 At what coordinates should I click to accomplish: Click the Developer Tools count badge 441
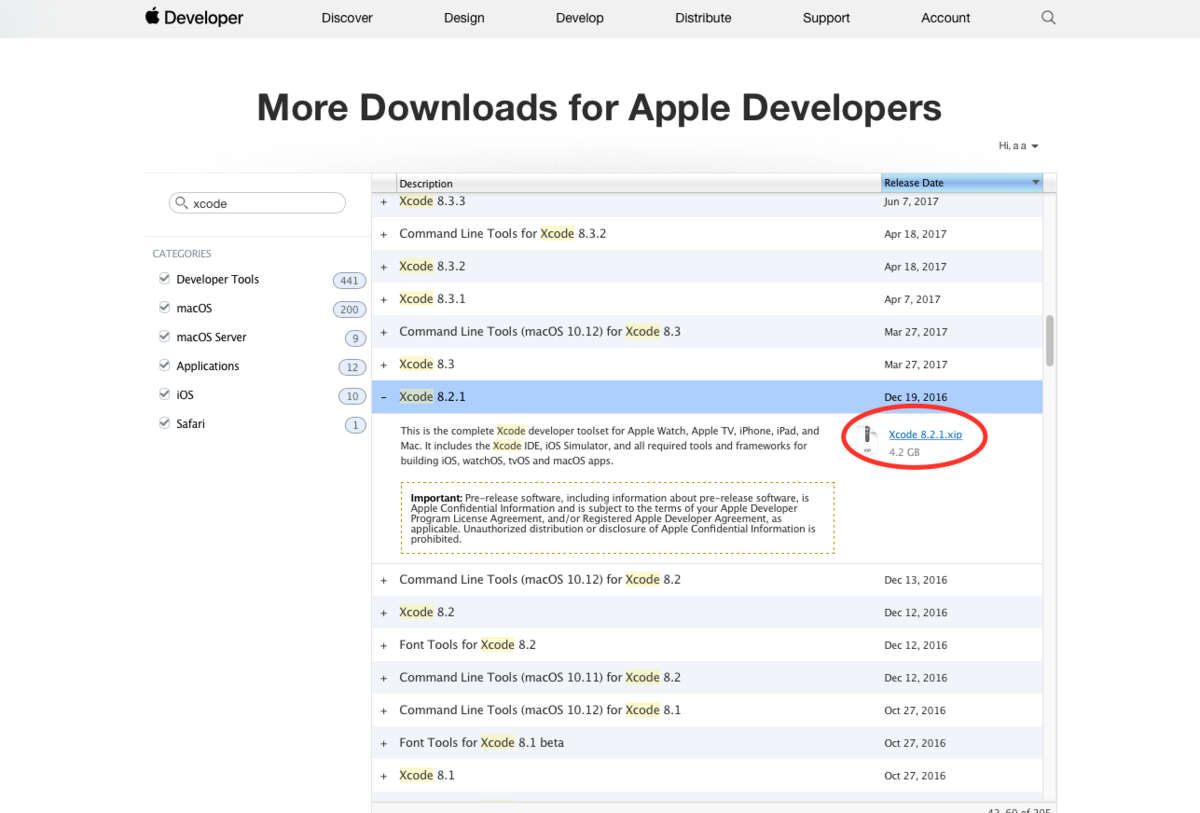(x=349, y=280)
